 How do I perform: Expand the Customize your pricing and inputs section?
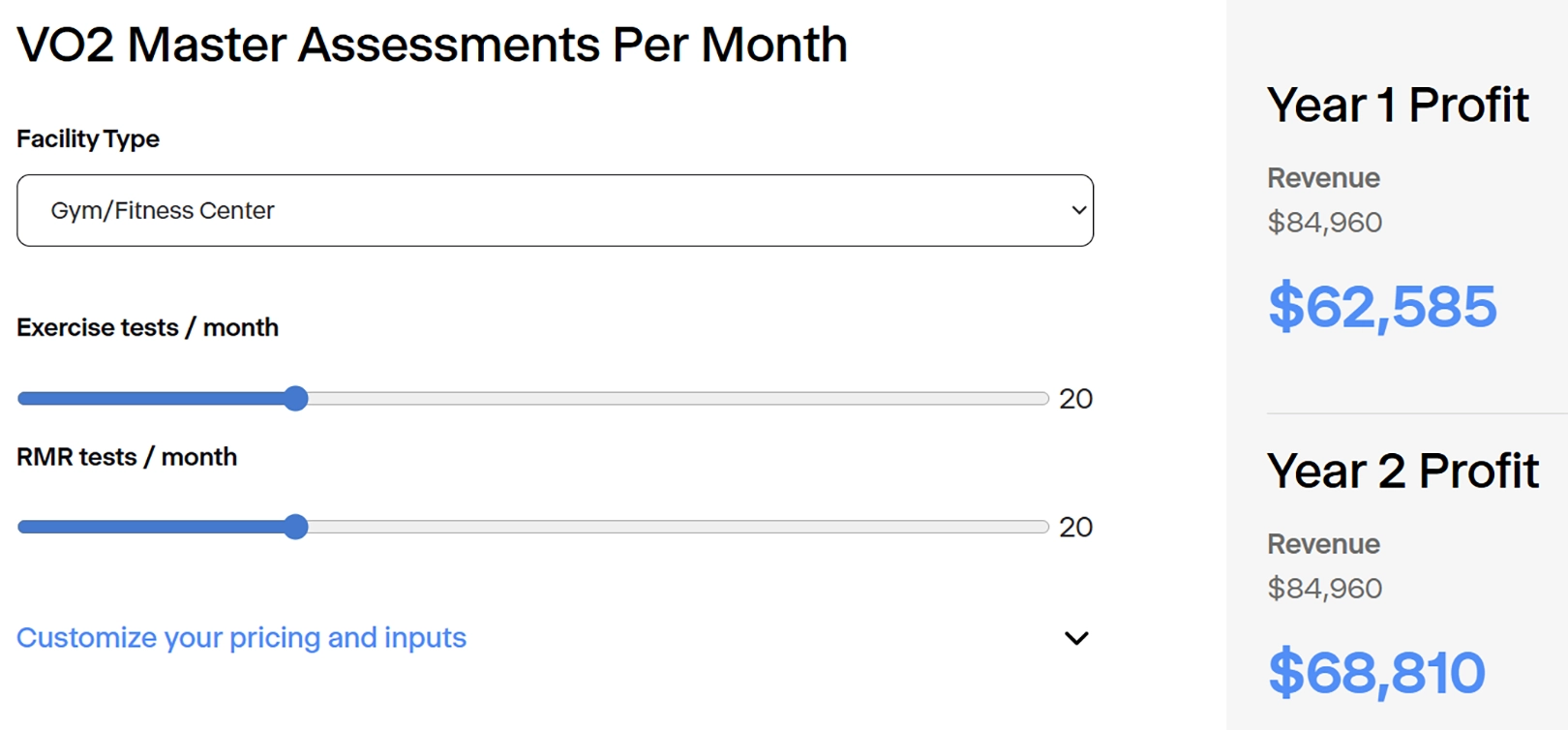pyautogui.click(x=242, y=637)
